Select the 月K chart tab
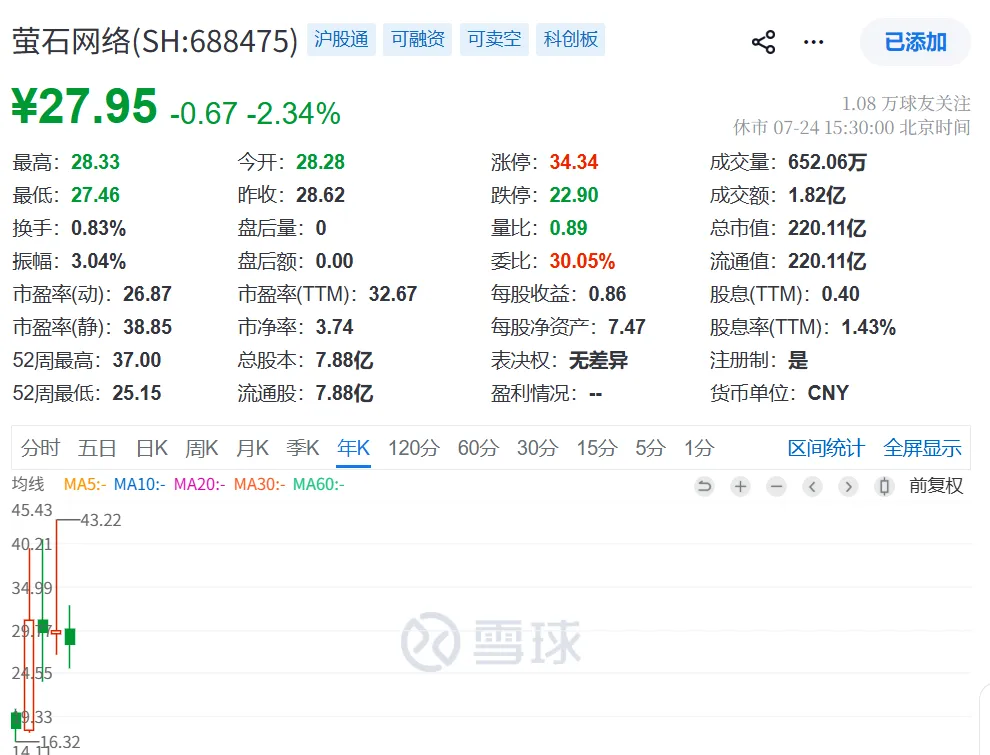 (x=252, y=448)
